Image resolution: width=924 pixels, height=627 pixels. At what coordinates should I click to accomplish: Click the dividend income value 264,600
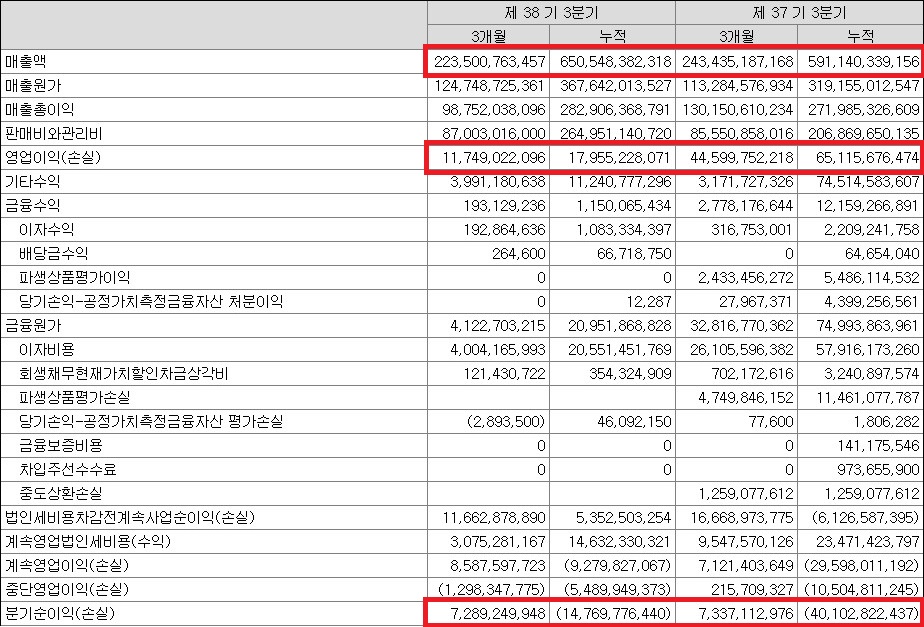[x=520, y=255]
